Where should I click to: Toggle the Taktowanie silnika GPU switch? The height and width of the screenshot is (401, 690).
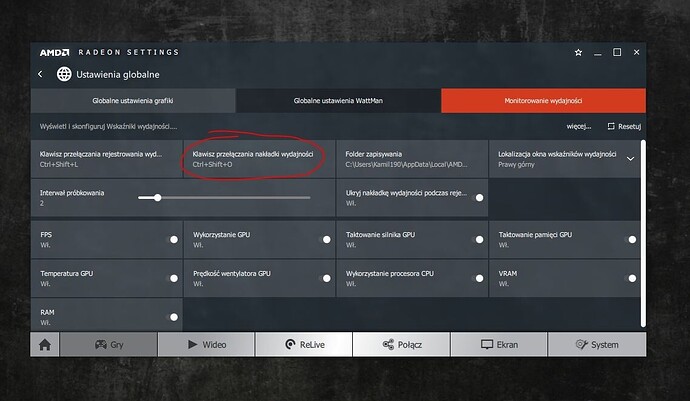coord(477,239)
